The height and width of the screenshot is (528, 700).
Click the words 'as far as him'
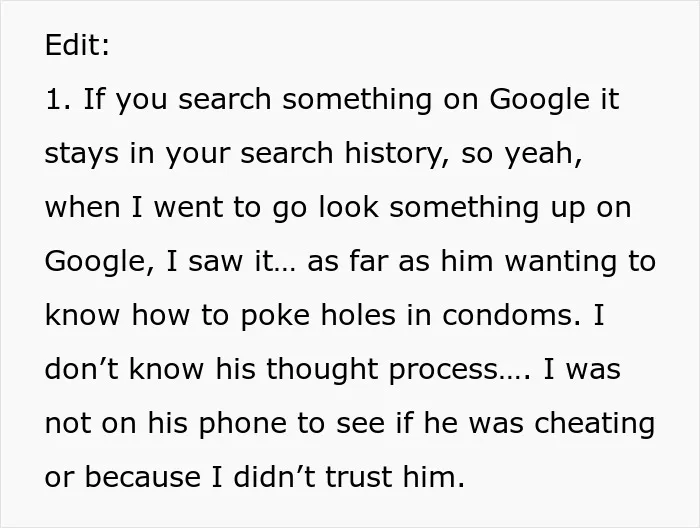400,261
